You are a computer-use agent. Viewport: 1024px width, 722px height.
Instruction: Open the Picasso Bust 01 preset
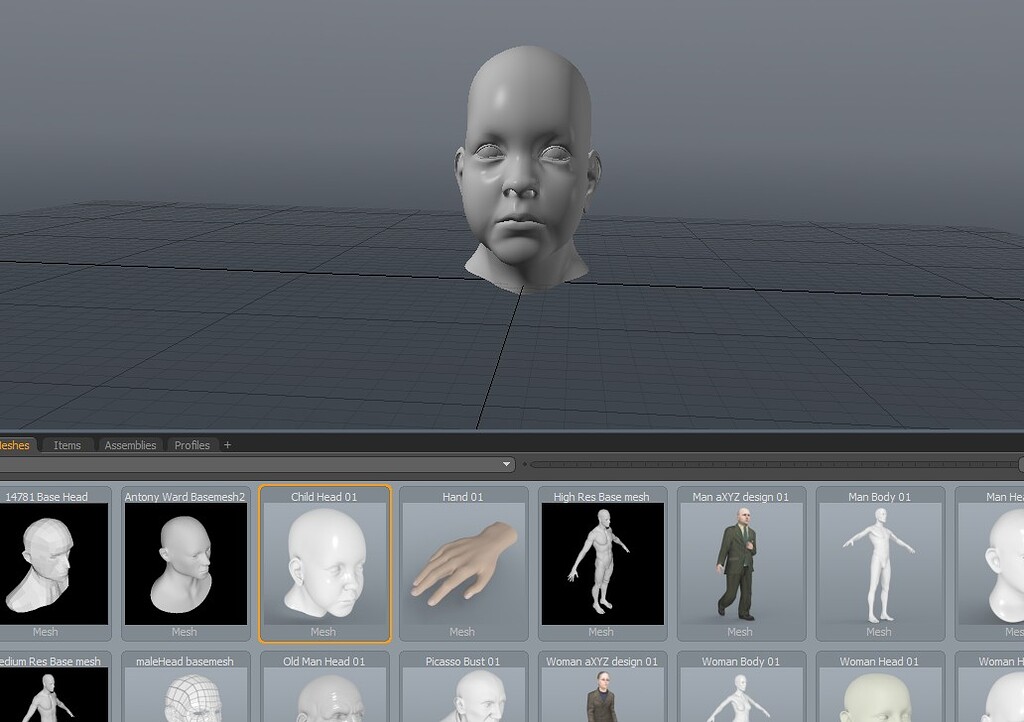click(462, 695)
